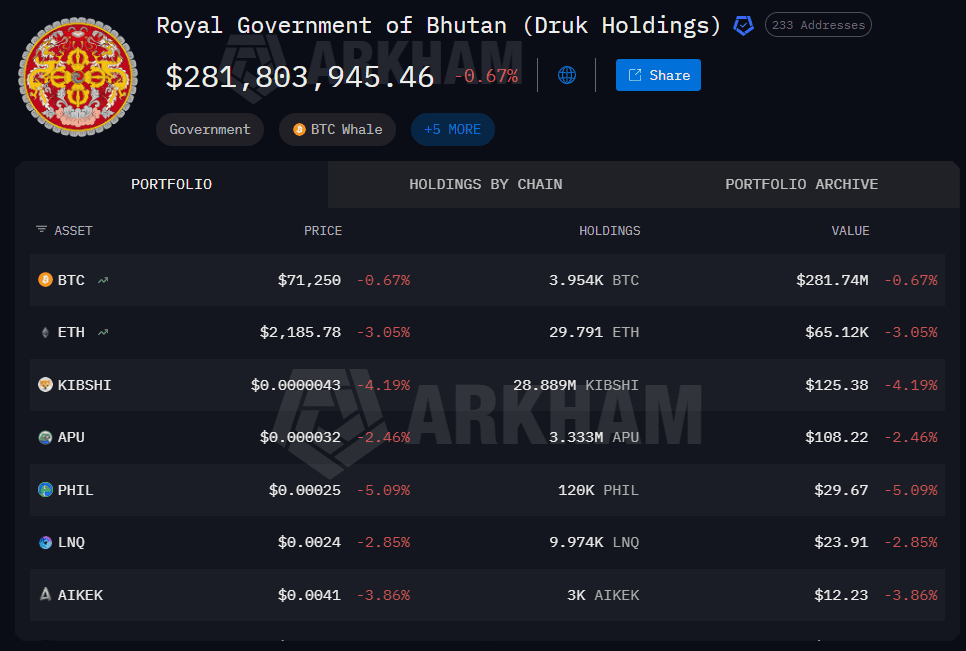
Task: Open the 233 Addresses badge
Action: click(818, 25)
